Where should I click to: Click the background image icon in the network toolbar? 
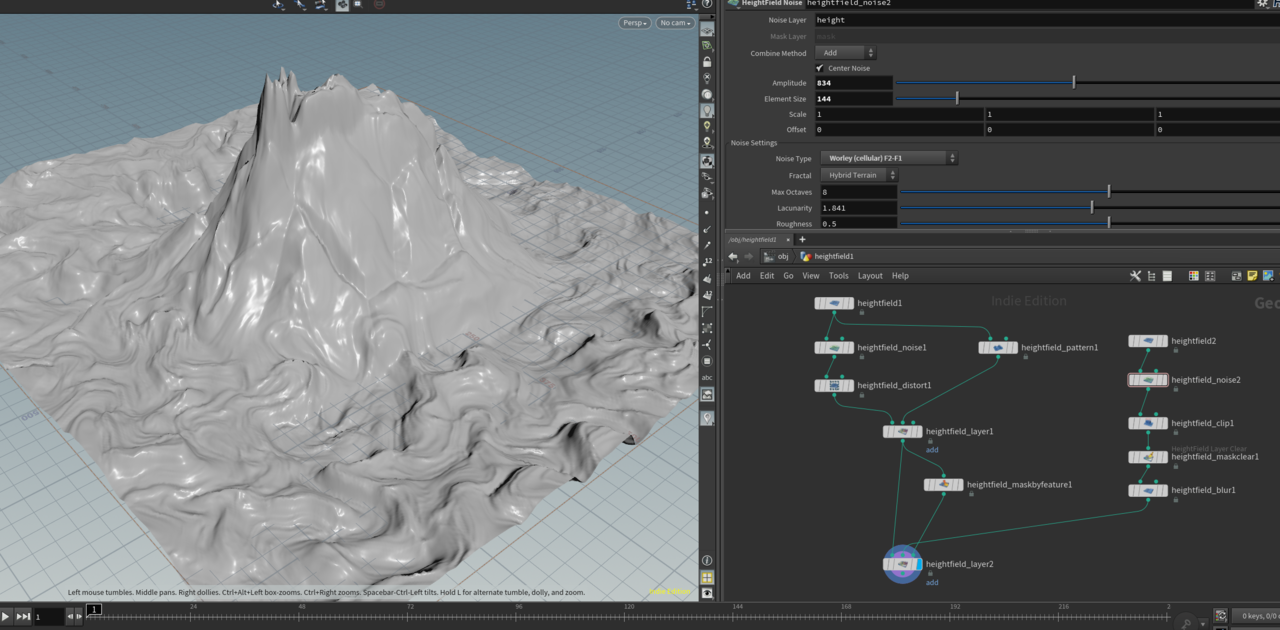[1267, 275]
